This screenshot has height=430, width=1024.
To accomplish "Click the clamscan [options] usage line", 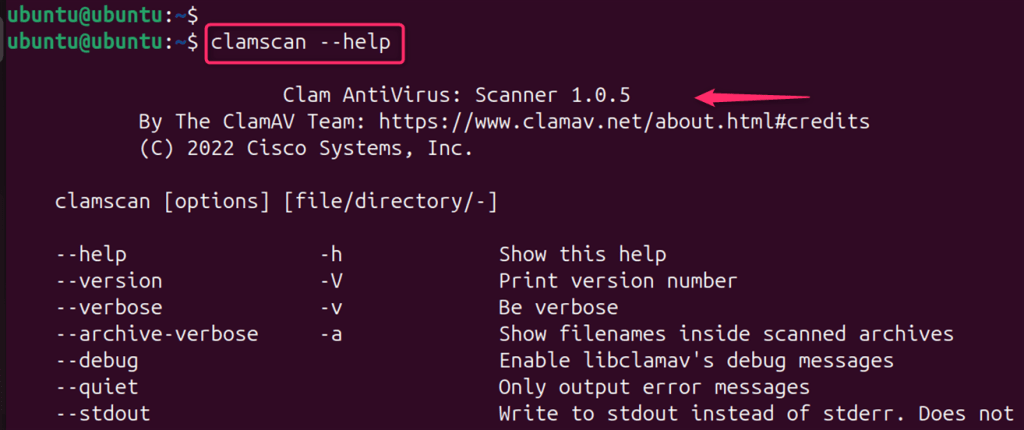I will point(276,202).
